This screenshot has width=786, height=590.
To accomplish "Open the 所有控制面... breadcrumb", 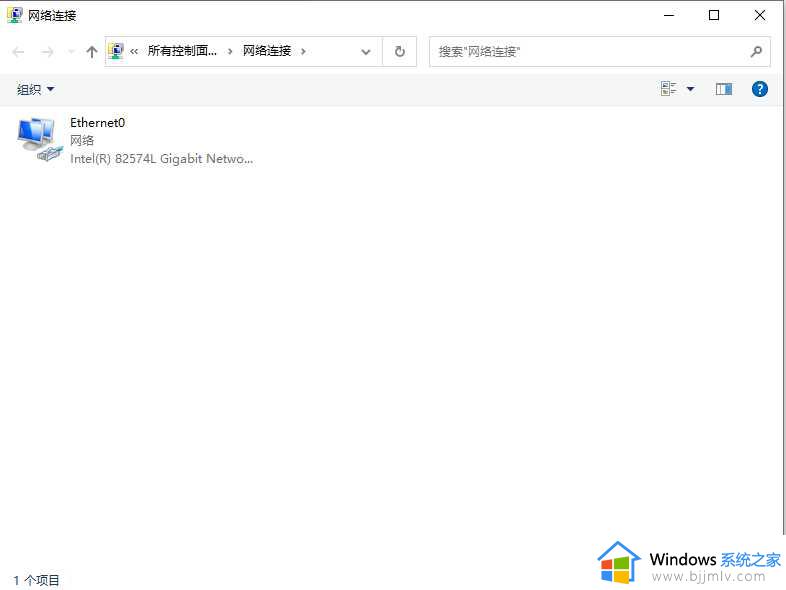I will coord(182,51).
